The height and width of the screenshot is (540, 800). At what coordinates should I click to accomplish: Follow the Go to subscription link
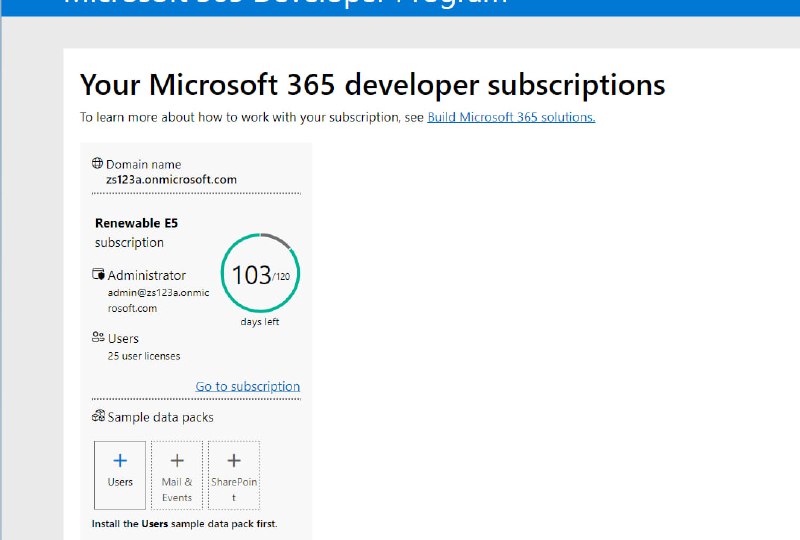click(247, 386)
